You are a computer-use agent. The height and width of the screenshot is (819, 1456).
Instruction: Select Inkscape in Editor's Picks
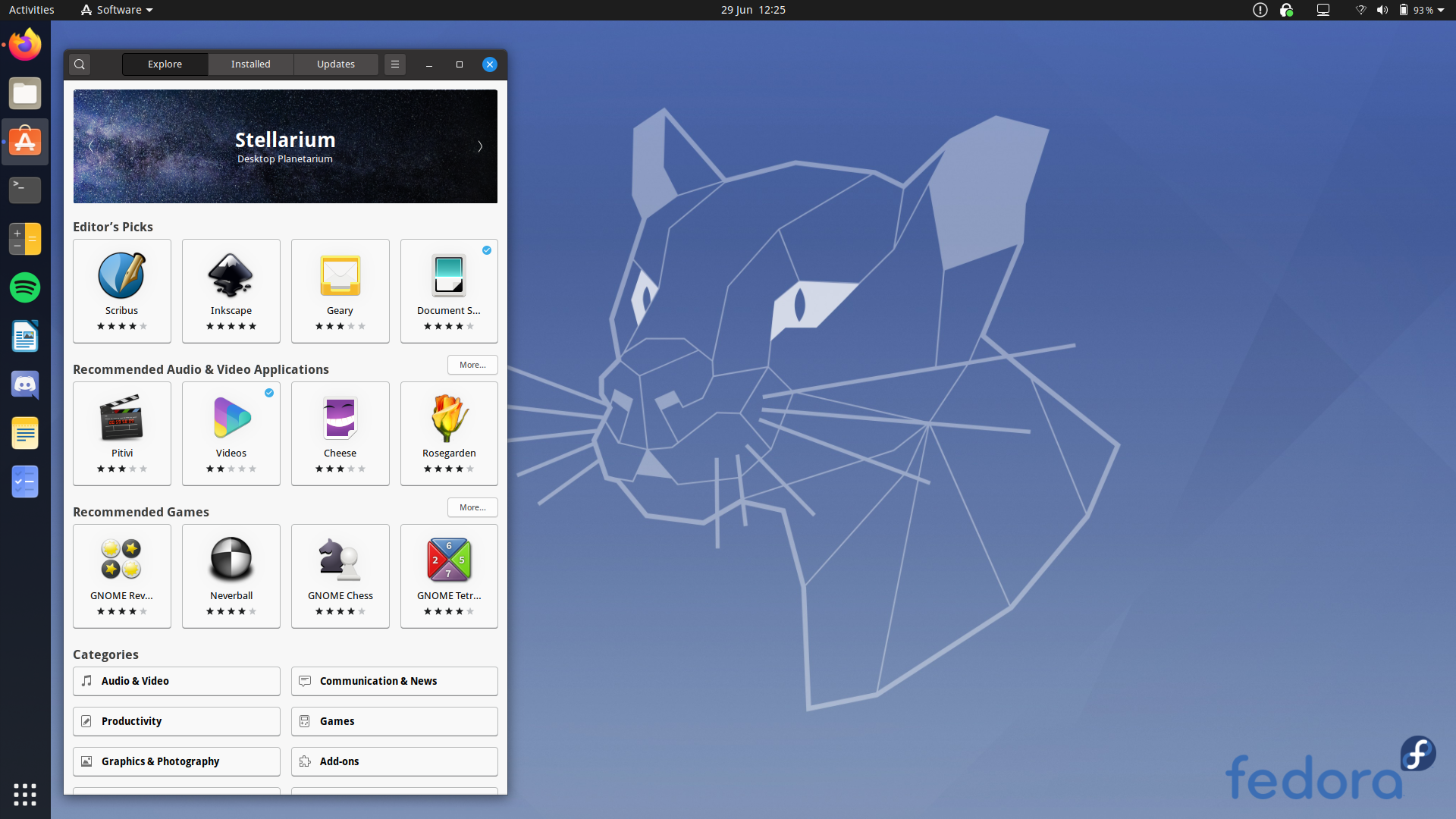(231, 290)
